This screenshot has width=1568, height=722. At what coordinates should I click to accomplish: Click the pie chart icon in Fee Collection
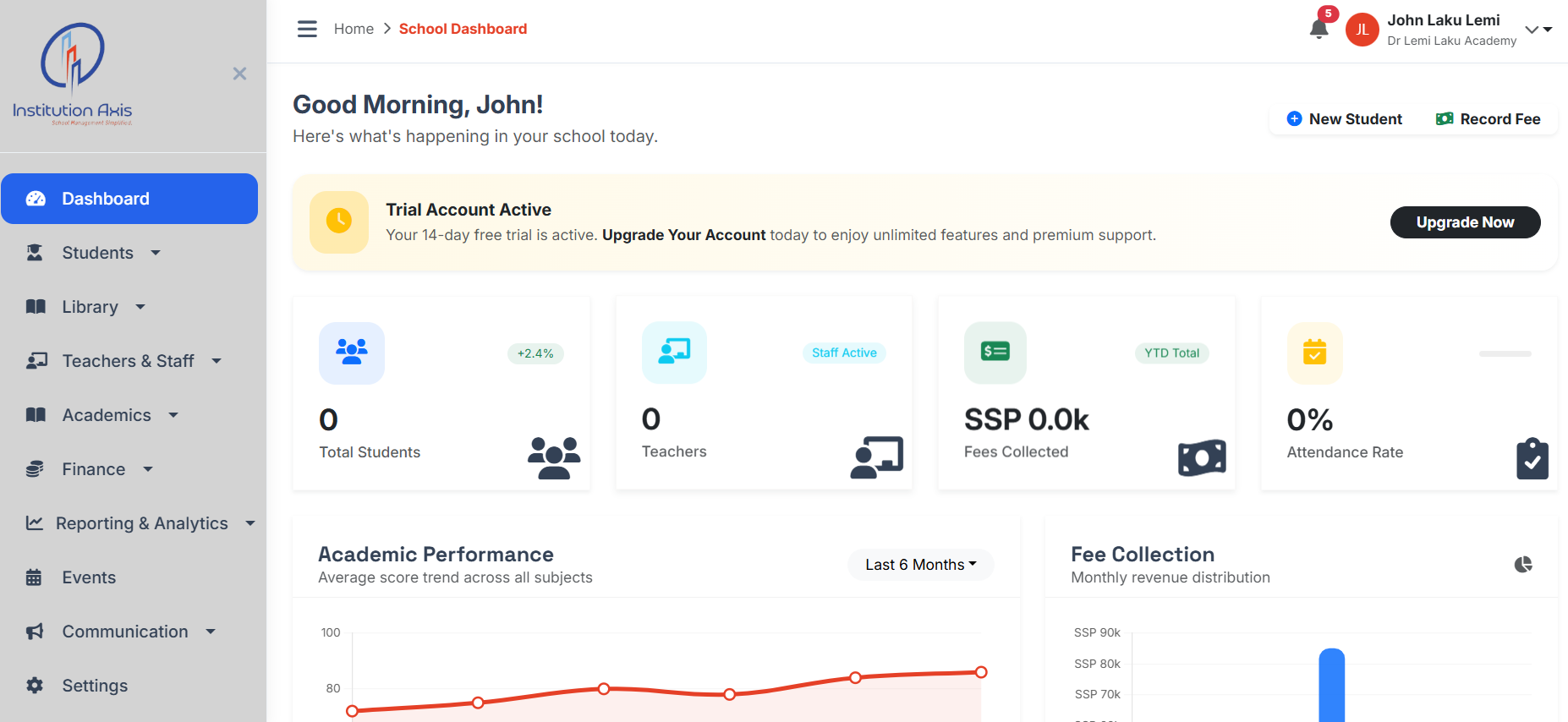(1523, 564)
